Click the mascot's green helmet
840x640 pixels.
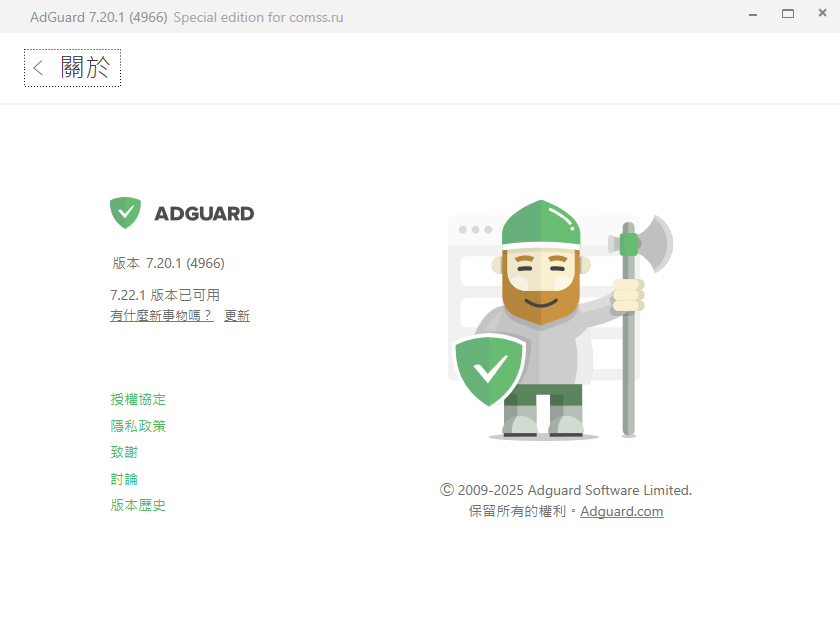pos(541,224)
